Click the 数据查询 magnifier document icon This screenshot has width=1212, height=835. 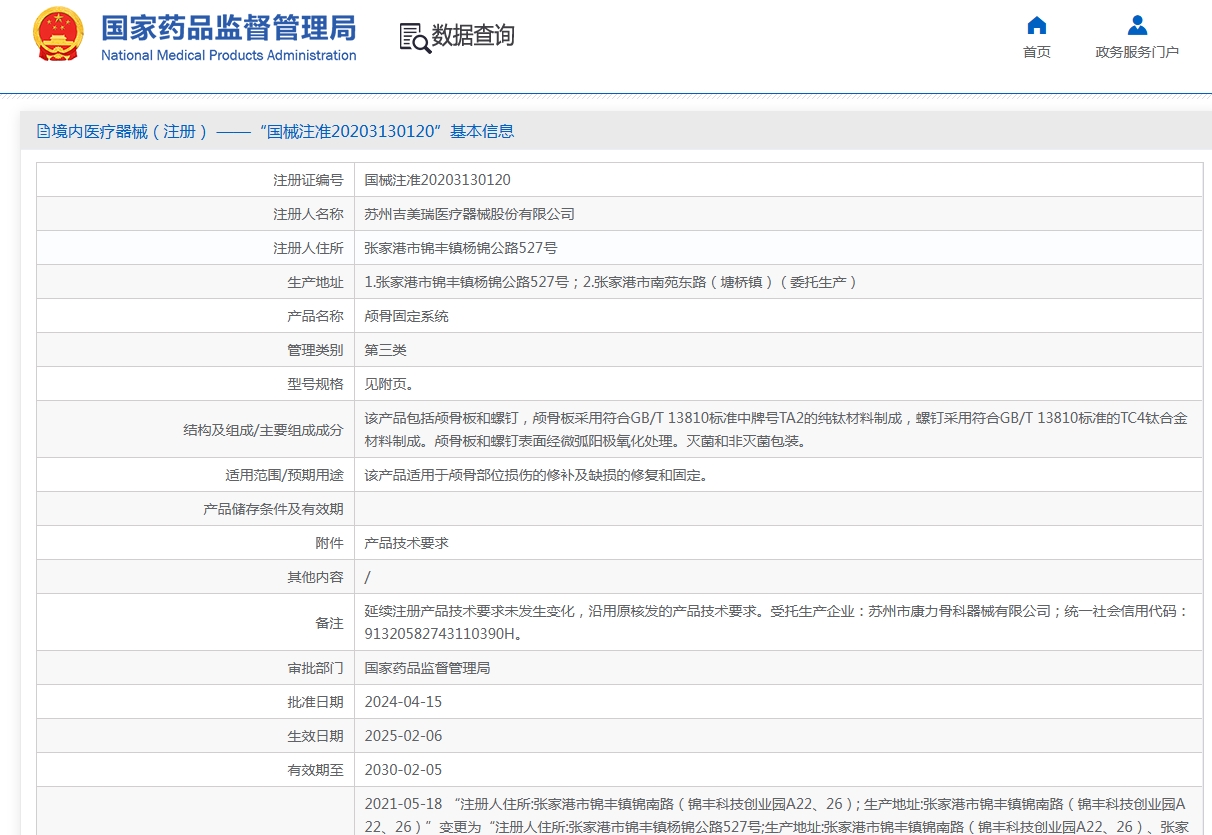click(x=414, y=37)
